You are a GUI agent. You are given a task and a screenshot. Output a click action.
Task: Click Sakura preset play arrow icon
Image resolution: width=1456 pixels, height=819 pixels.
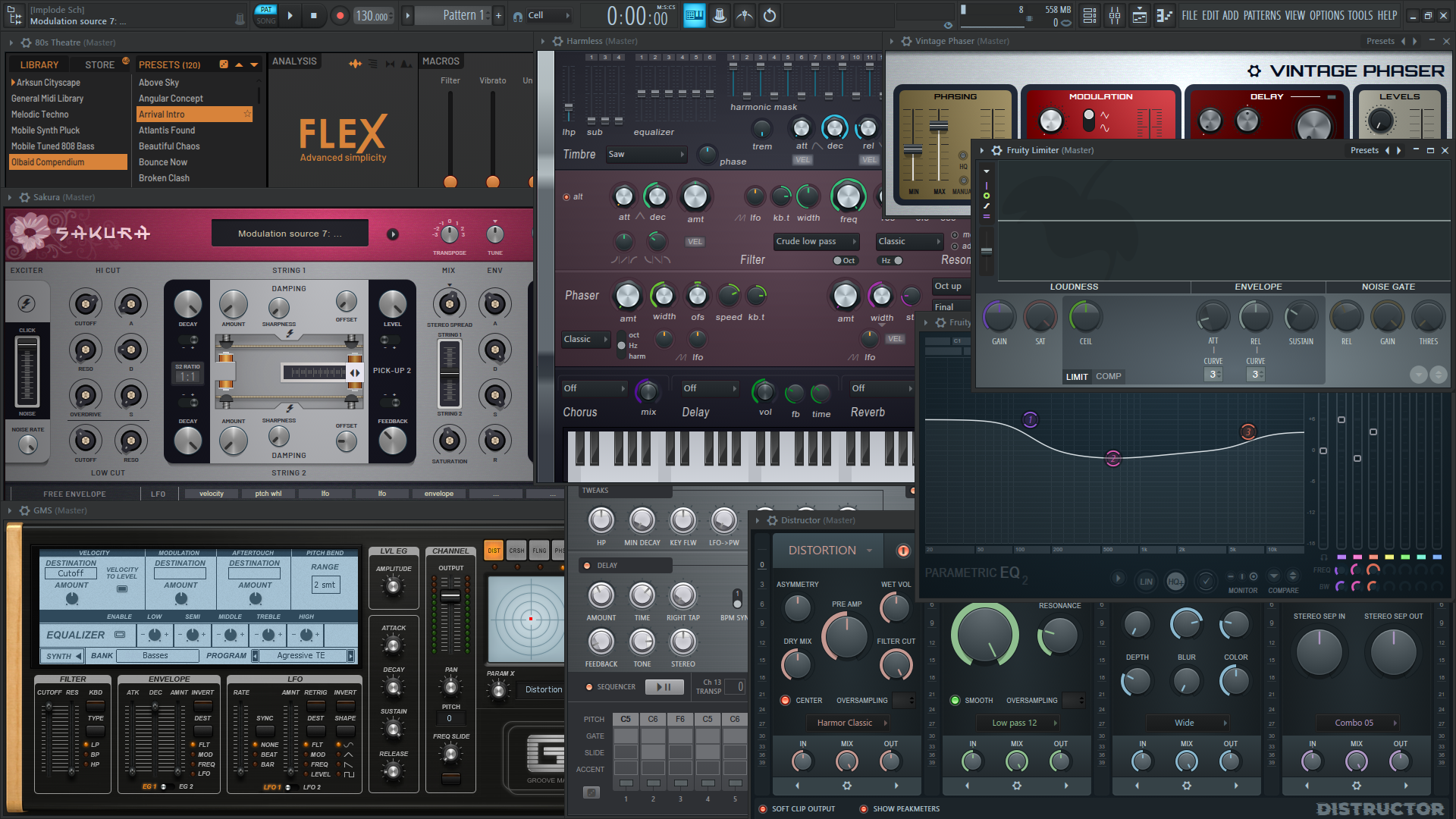(x=393, y=234)
